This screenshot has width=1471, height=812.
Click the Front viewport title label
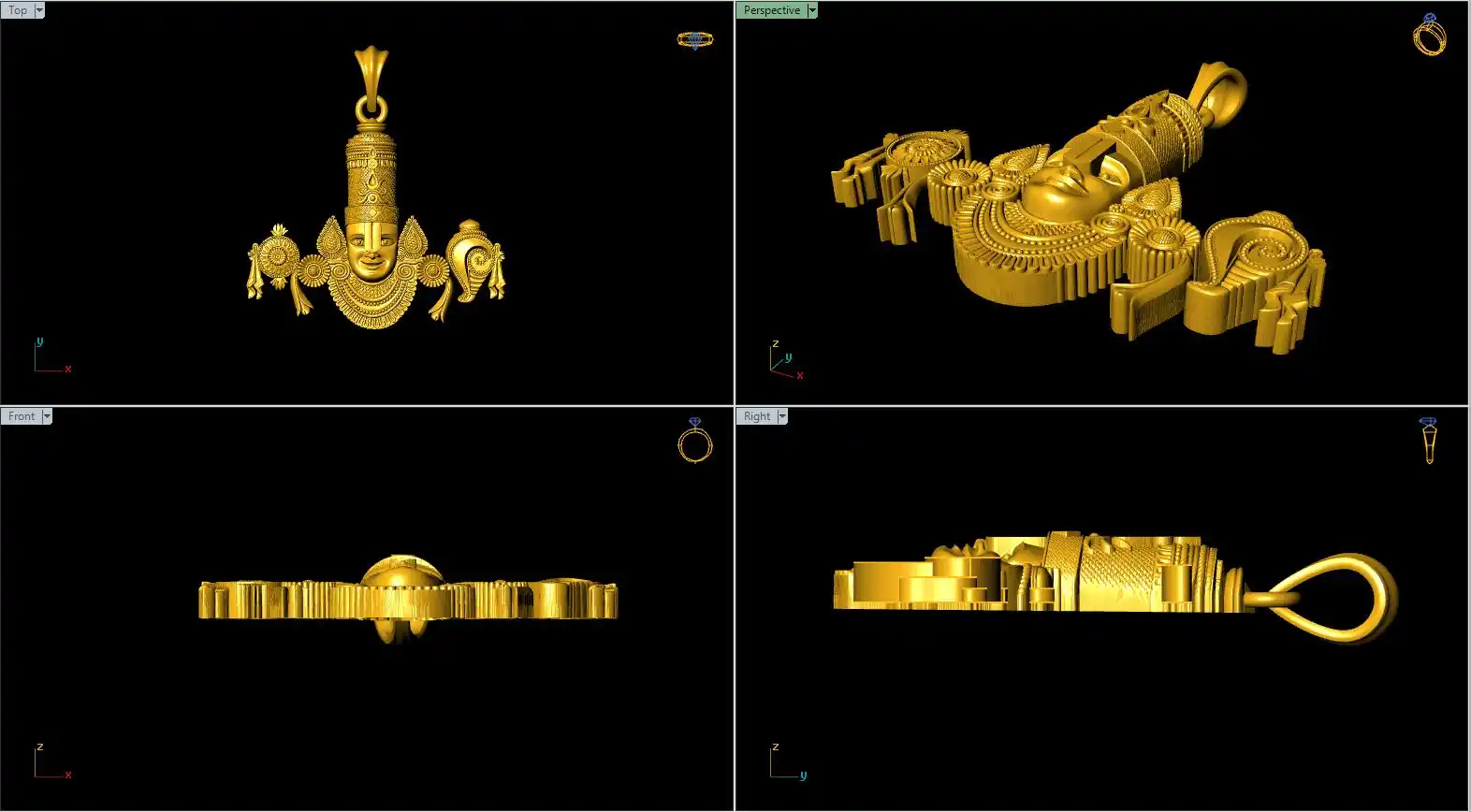[x=21, y=416]
